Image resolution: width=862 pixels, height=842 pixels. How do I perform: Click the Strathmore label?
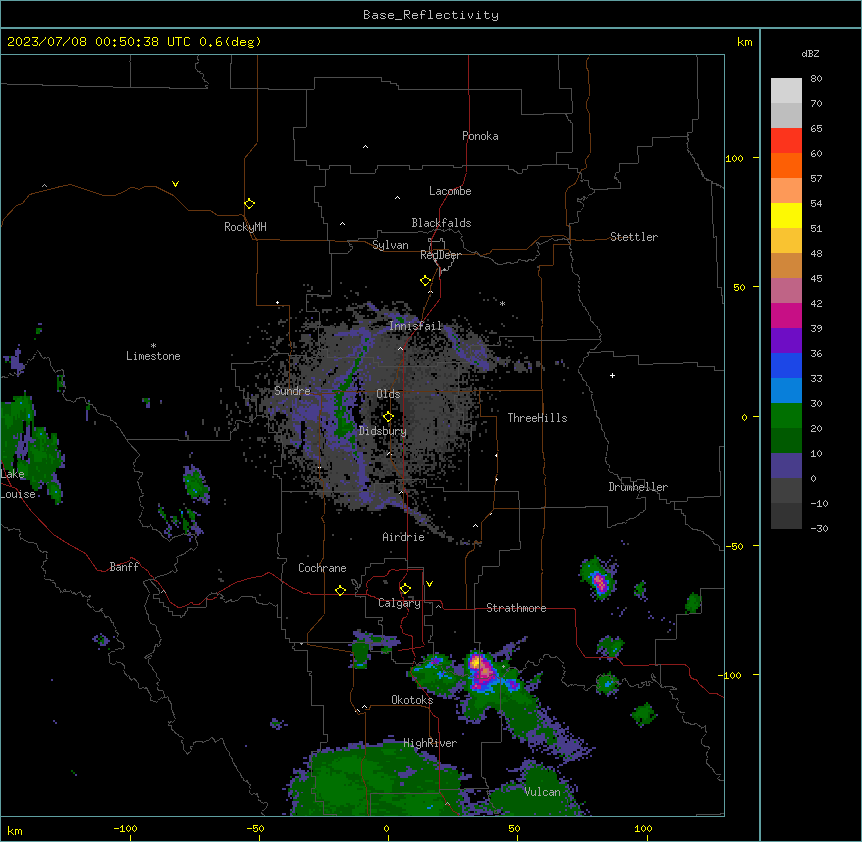[x=516, y=608]
